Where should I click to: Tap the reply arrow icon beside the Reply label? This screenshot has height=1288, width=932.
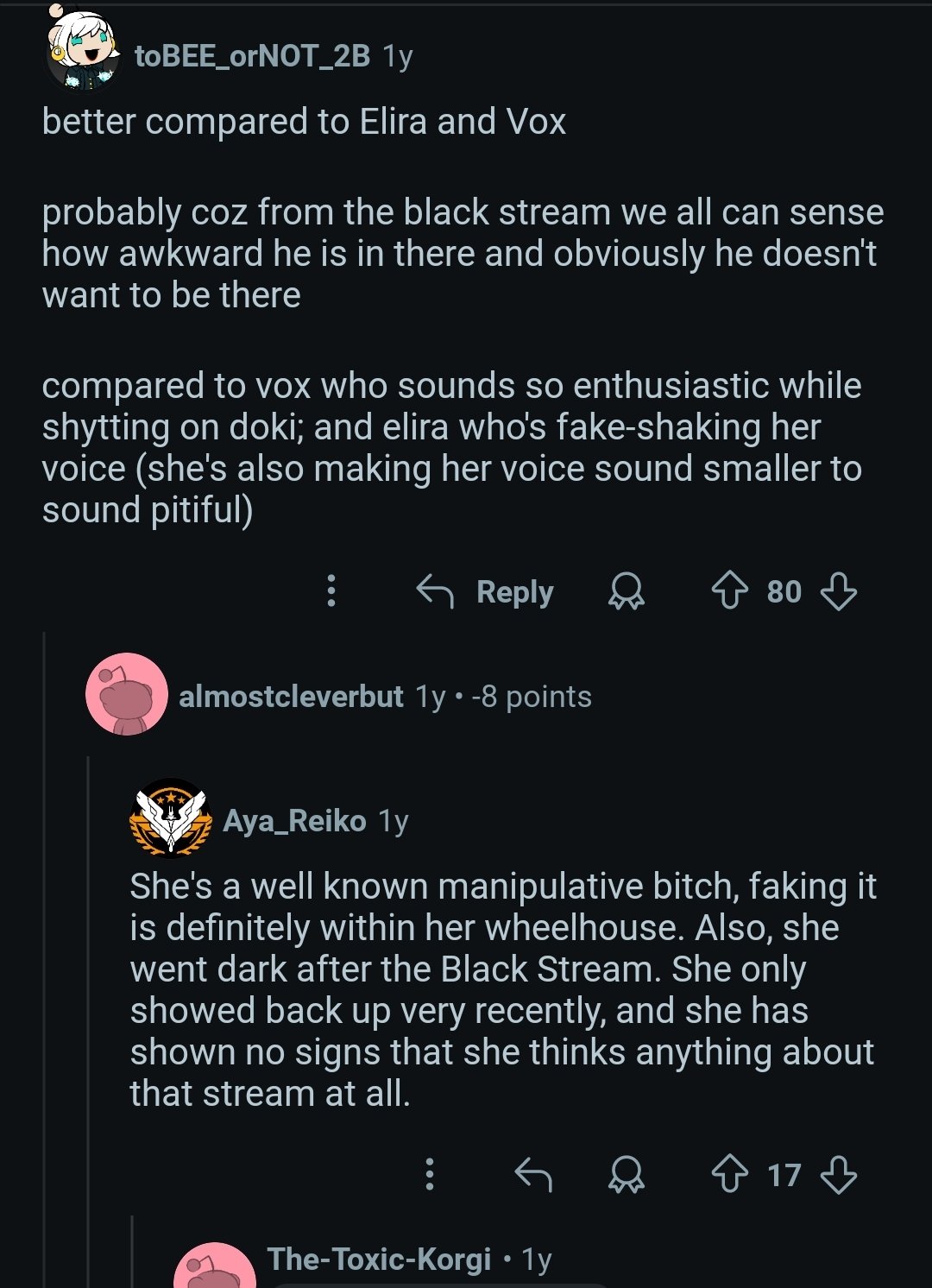click(x=435, y=591)
